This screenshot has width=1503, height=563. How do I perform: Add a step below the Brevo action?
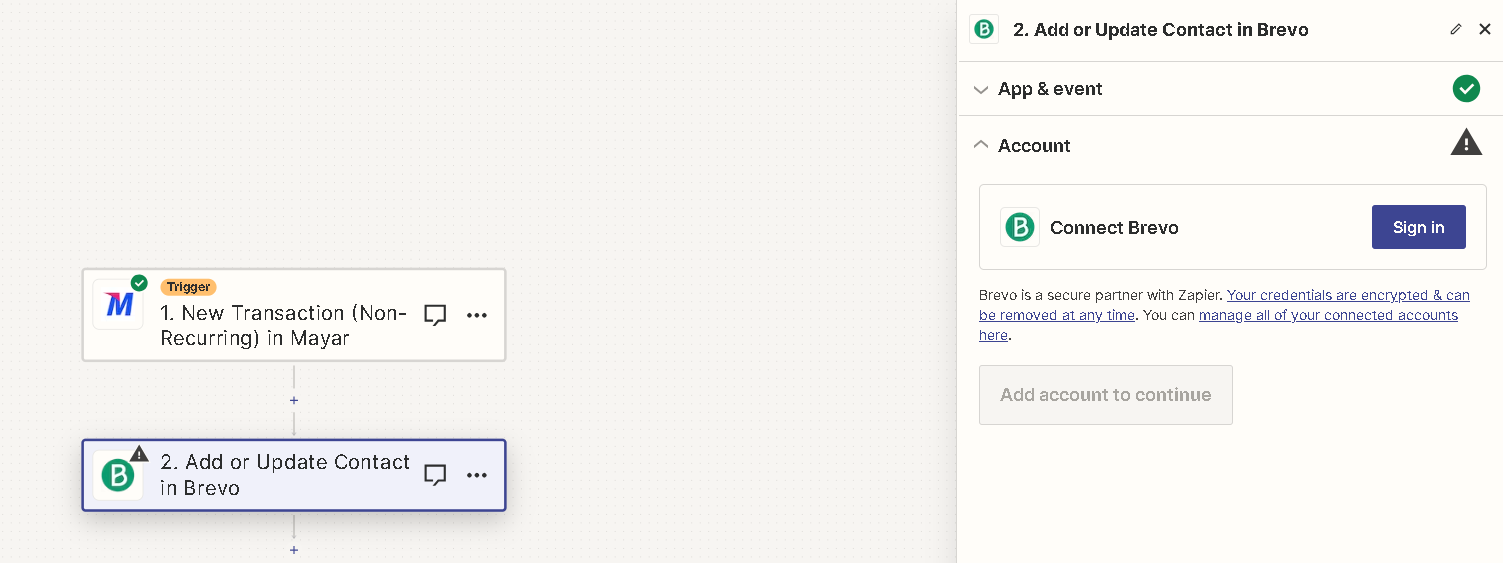(294, 550)
